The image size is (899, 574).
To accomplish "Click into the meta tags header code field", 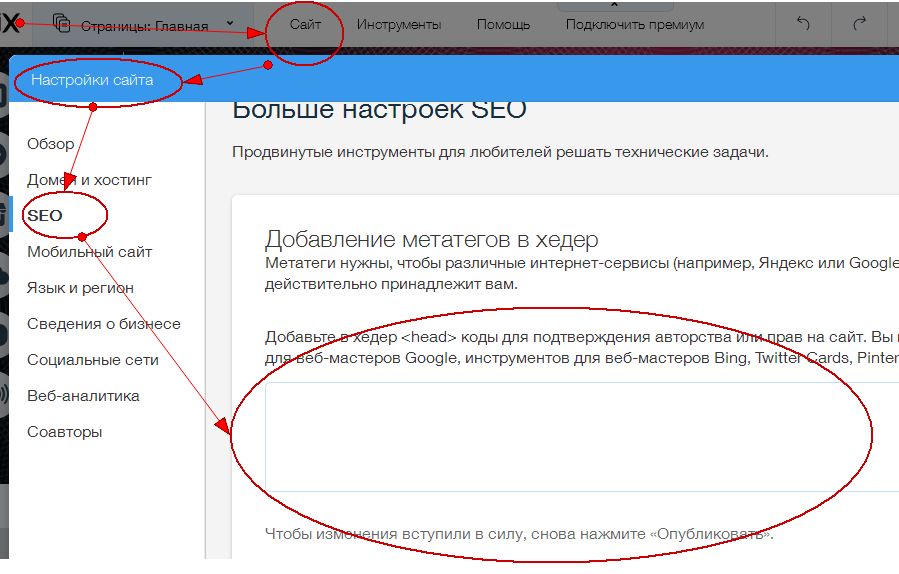I will point(582,437).
